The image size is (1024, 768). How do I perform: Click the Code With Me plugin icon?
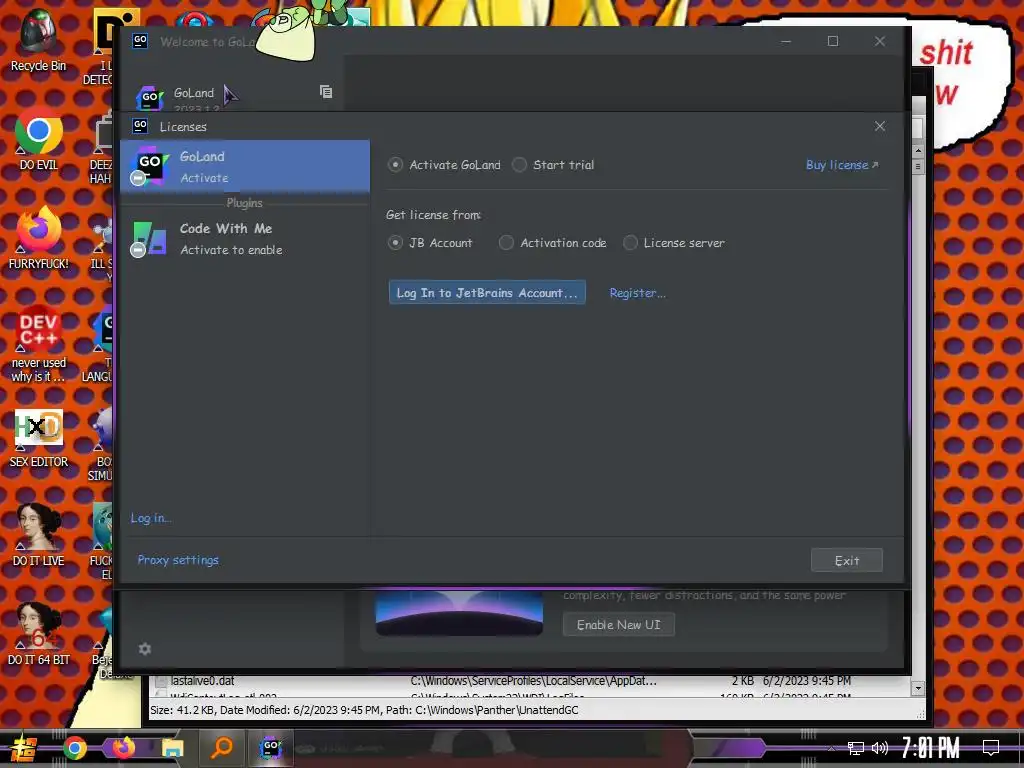coord(150,238)
